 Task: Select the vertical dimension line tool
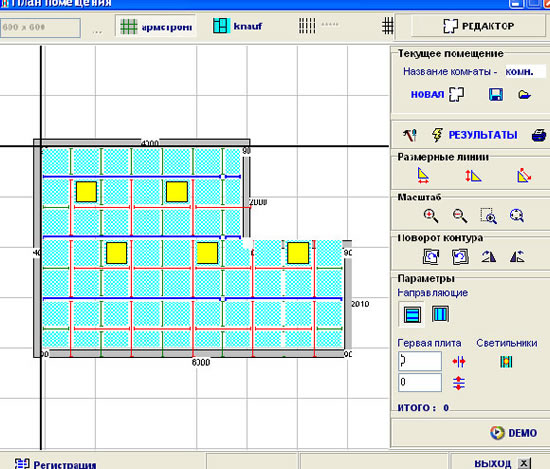tap(473, 176)
